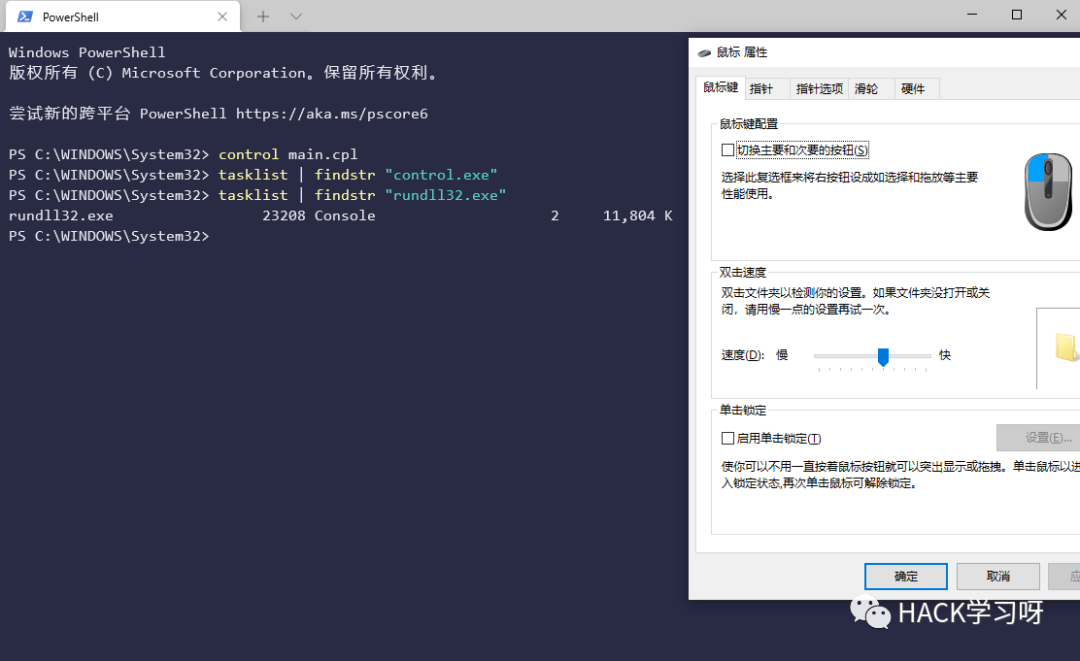Click the 确定 button
This screenshot has height=661, width=1080.
coord(906,576)
